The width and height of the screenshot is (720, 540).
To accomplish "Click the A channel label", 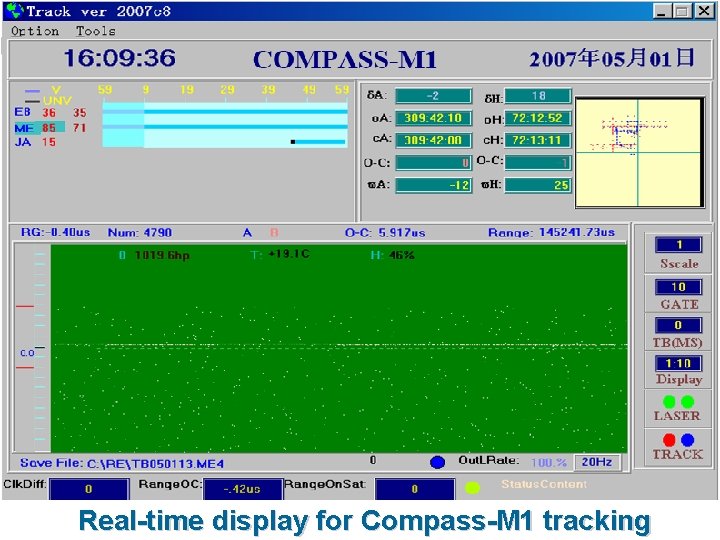I will (247, 233).
